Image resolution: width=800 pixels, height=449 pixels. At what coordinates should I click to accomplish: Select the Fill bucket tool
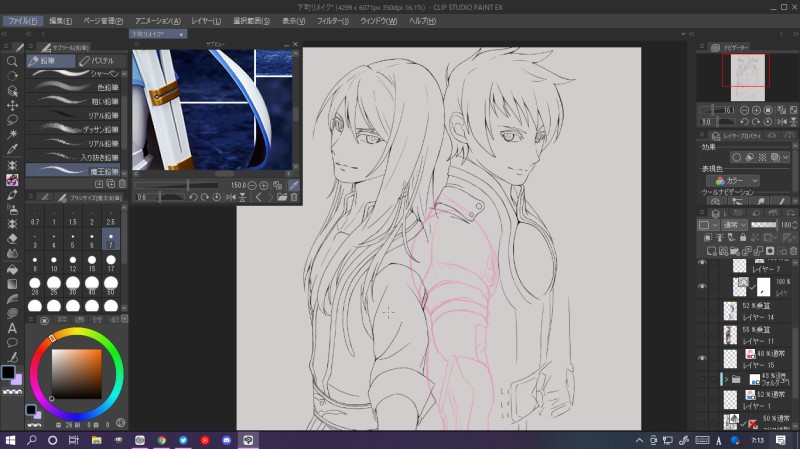click(12, 269)
